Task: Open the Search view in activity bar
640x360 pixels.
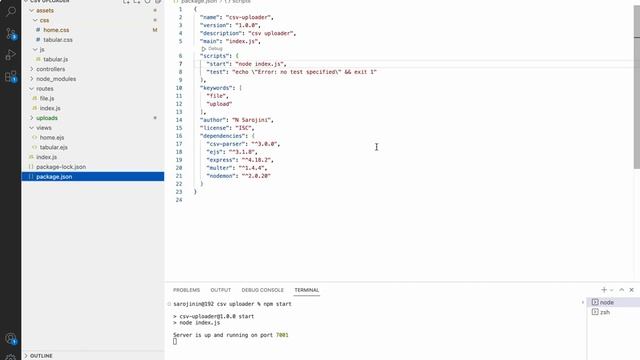Action: 11,11
